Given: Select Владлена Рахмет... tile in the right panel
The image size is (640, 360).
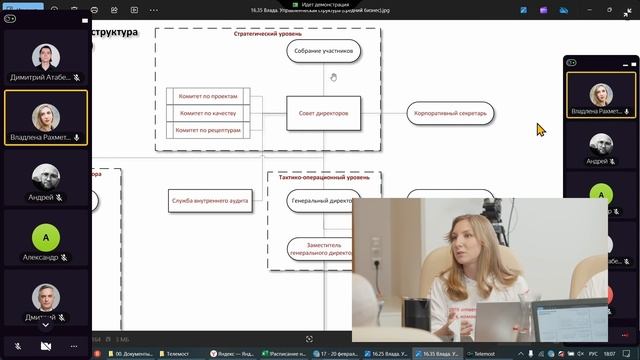Looking at the screenshot, I should click(601, 96).
